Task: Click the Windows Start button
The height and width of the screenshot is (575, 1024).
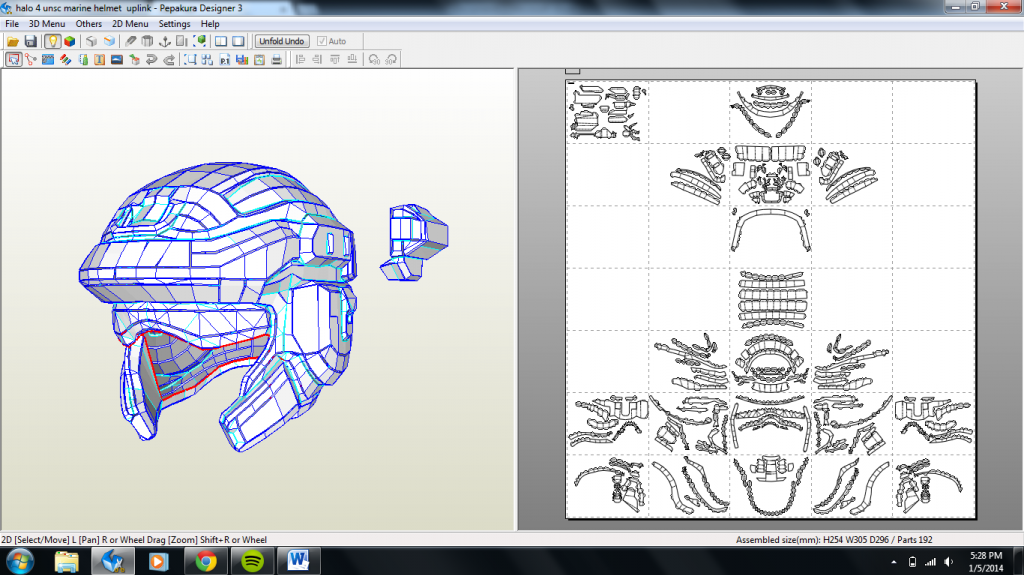Action: tap(20, 561)
